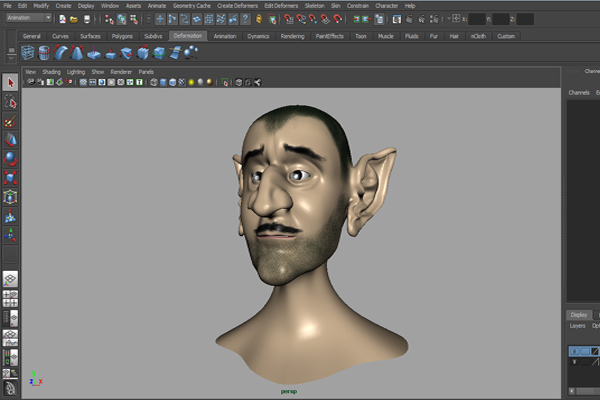Activate the Scale tool

point(10,178)
